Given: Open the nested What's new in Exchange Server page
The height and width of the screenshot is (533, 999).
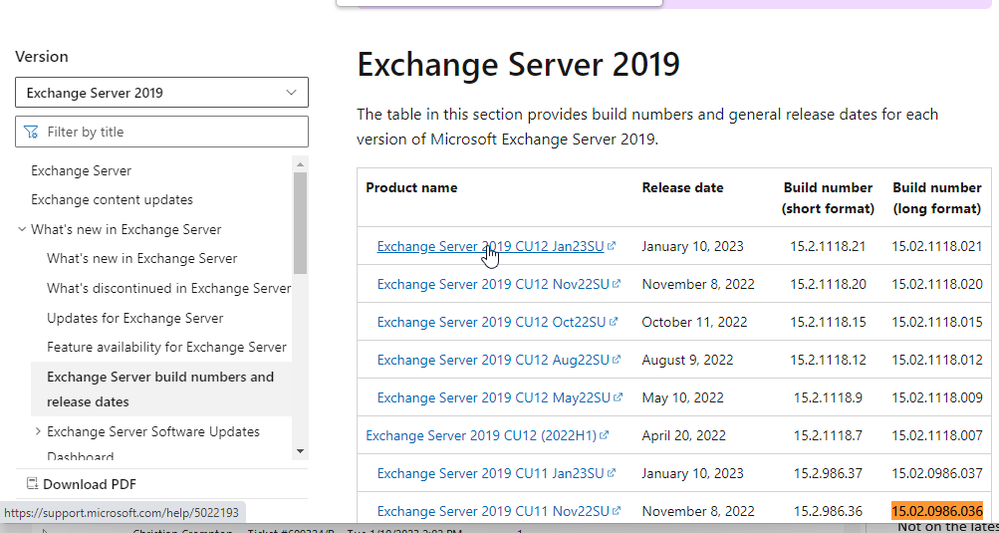Looking at the screenshot, I should click(142, 259).
